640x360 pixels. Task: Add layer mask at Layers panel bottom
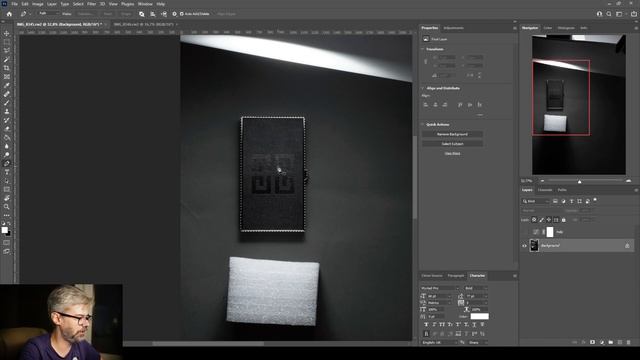point(592,342)
